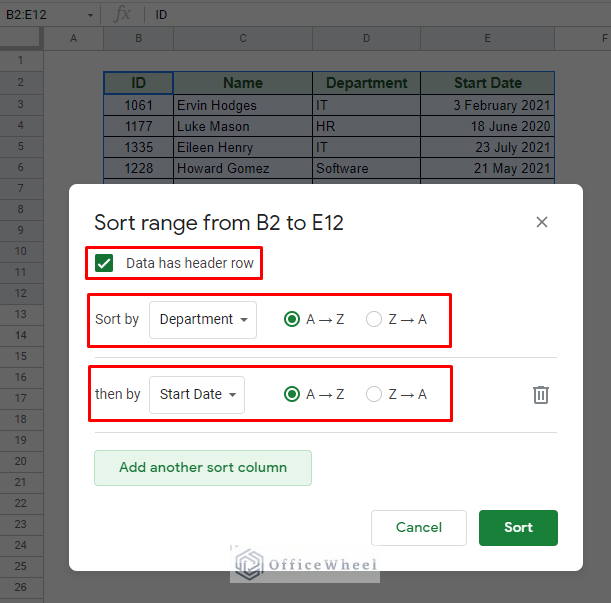Open the 'then by' Start Date dropdown
Screen dimensions: 611x603
(197, 394)
